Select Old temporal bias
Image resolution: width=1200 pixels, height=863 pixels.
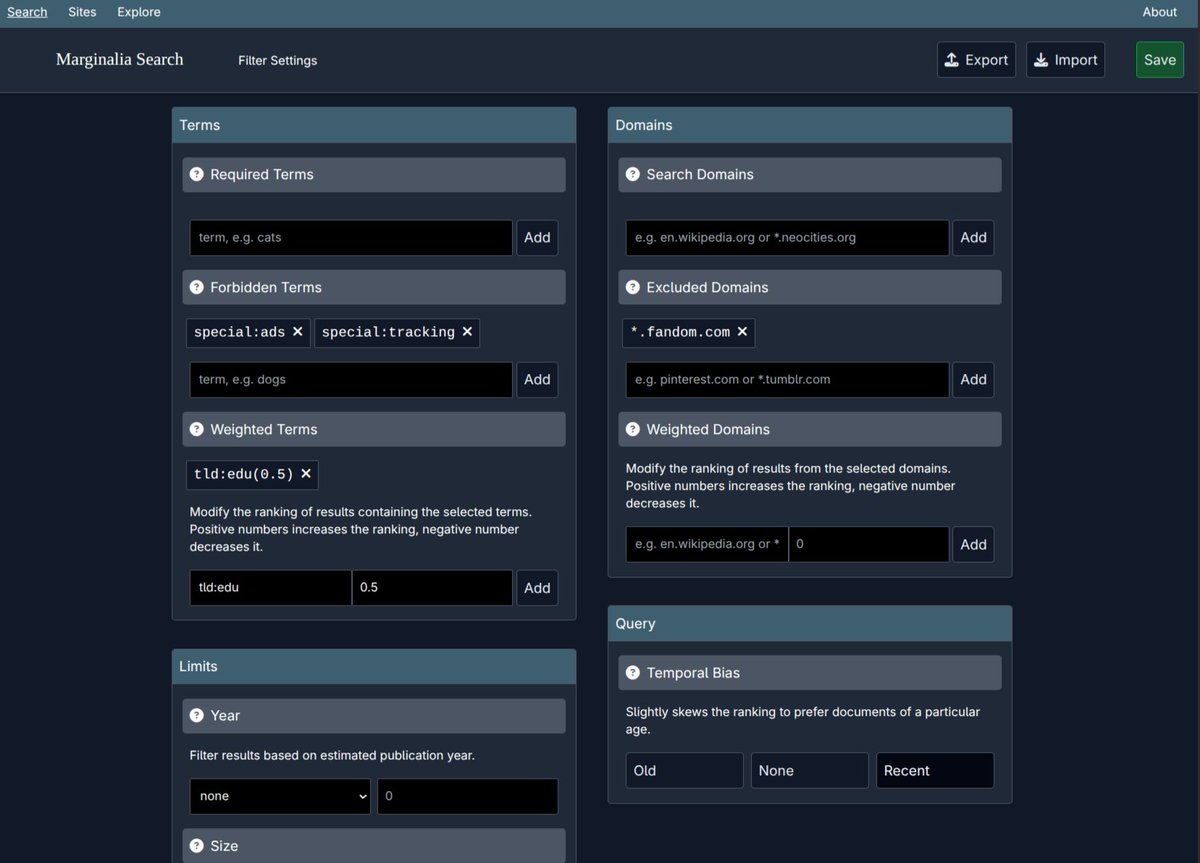685,771
